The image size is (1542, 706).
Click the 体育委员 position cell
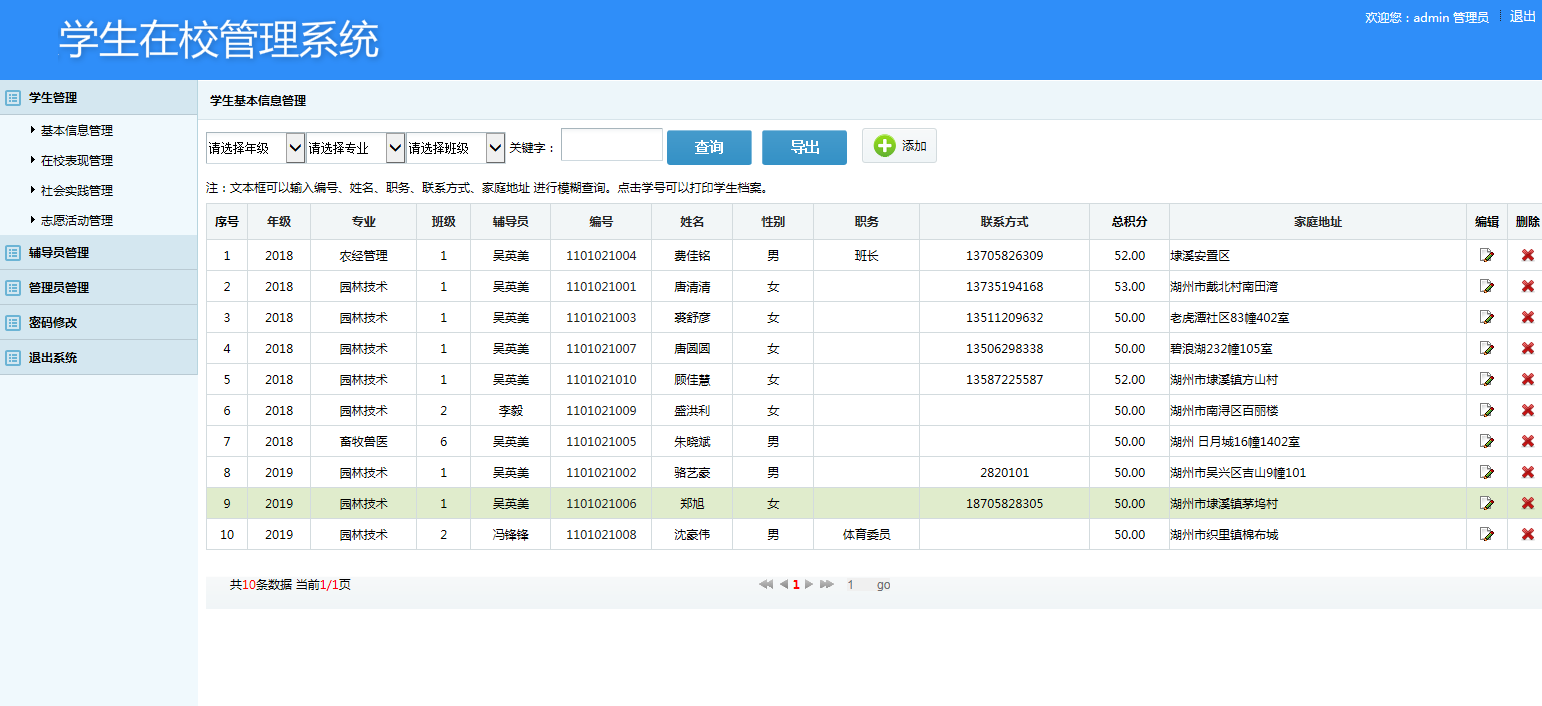866,535
